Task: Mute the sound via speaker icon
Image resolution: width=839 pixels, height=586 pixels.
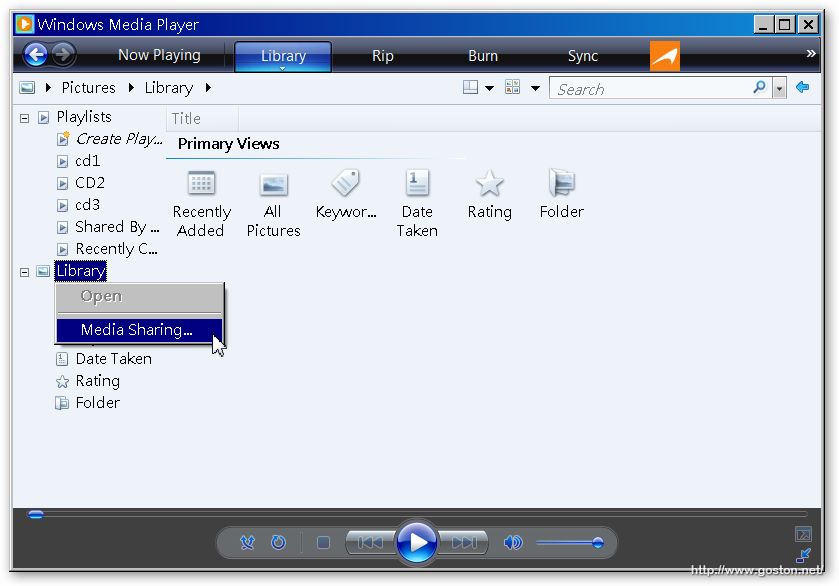Action: (x=512, y=543)
